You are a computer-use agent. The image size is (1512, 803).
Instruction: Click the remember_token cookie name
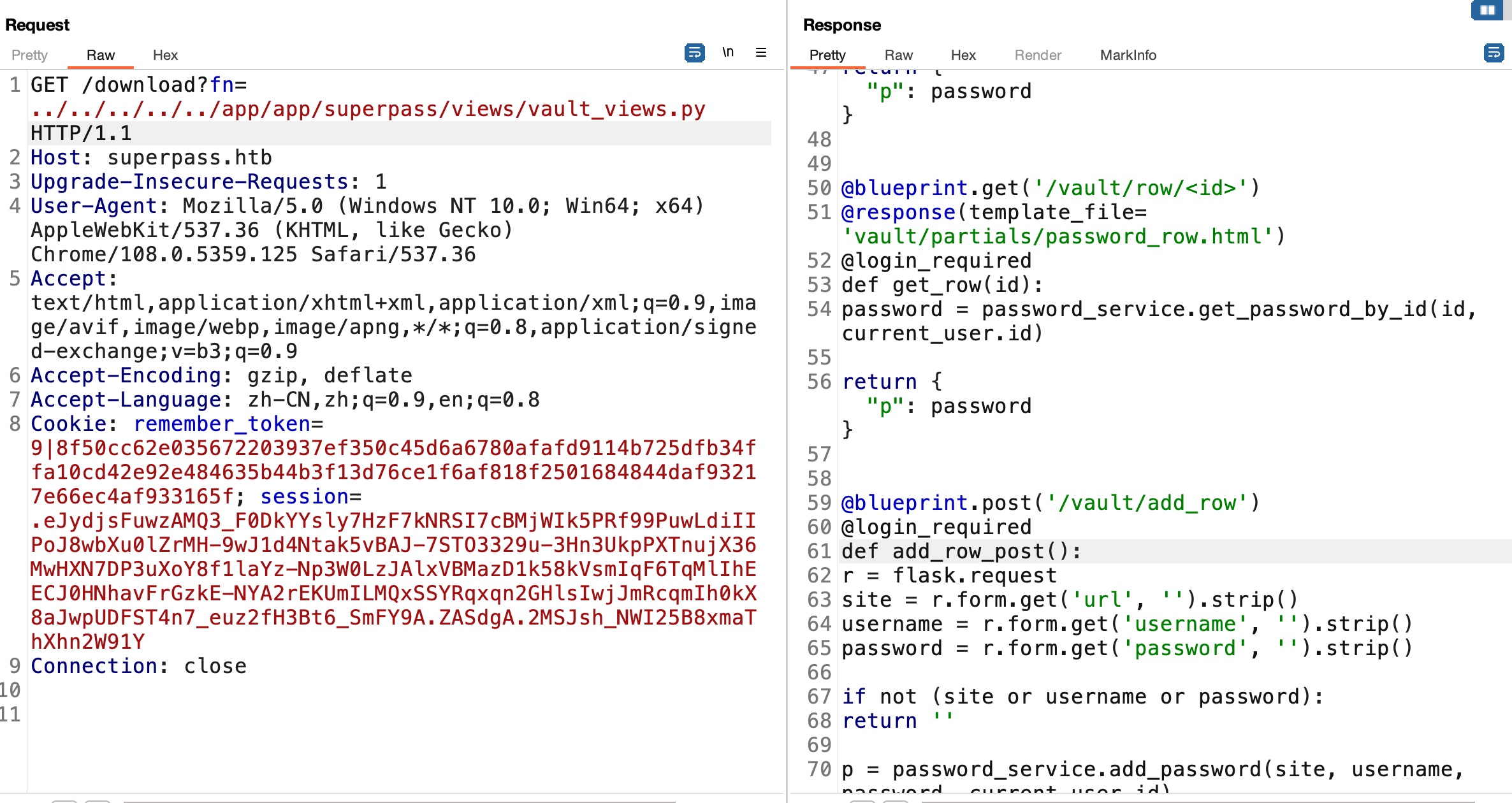tap(221, 424)
